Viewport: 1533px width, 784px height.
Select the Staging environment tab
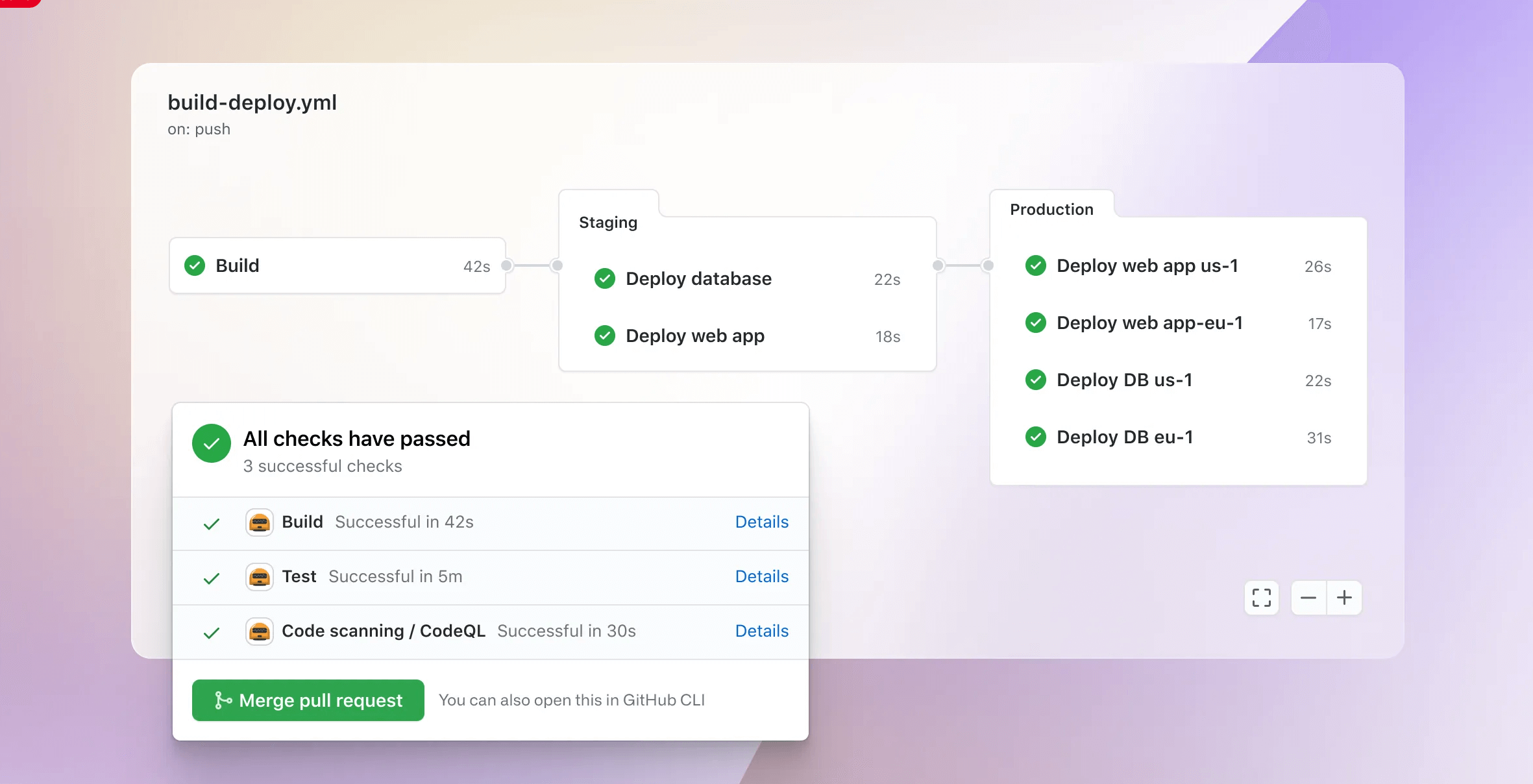coord(608,223)
